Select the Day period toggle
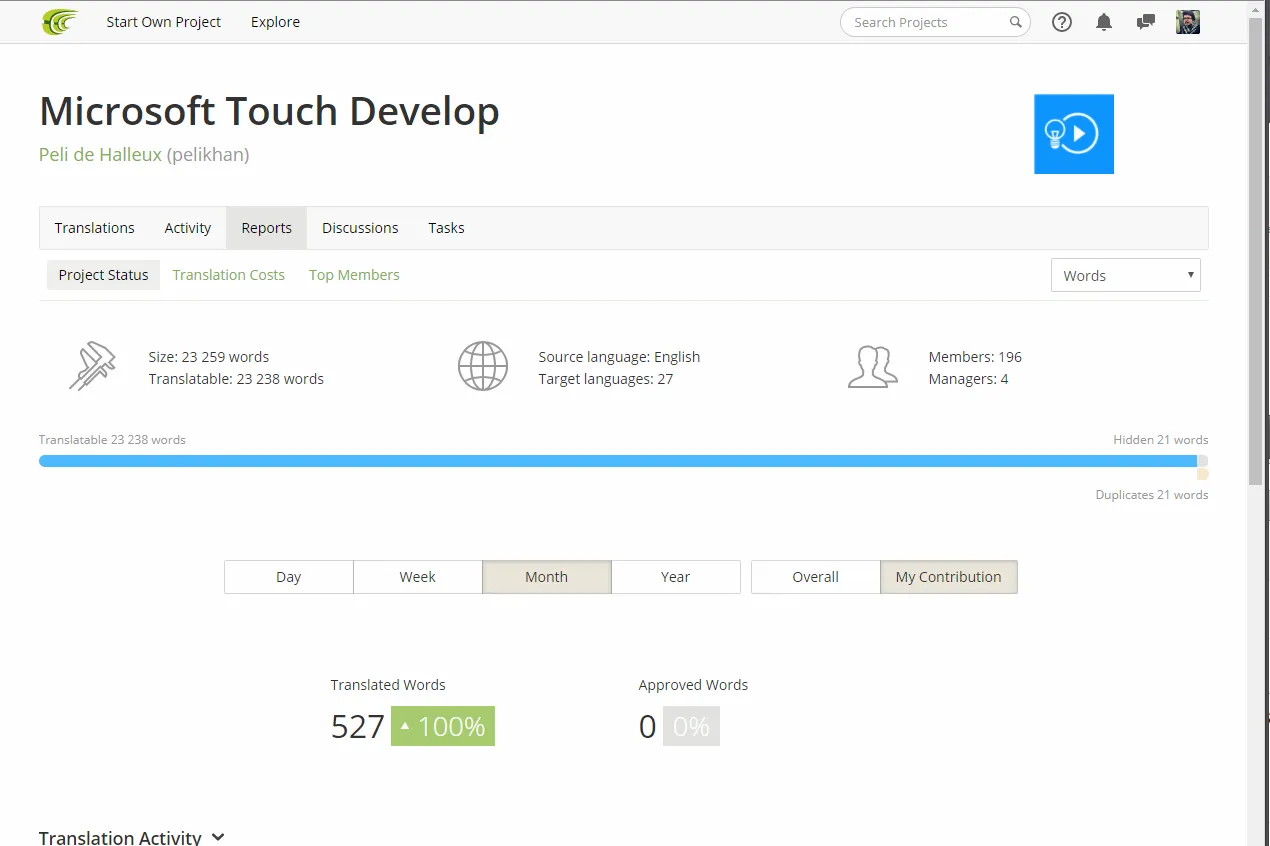The image size is (1270, 846). (289, 577)
